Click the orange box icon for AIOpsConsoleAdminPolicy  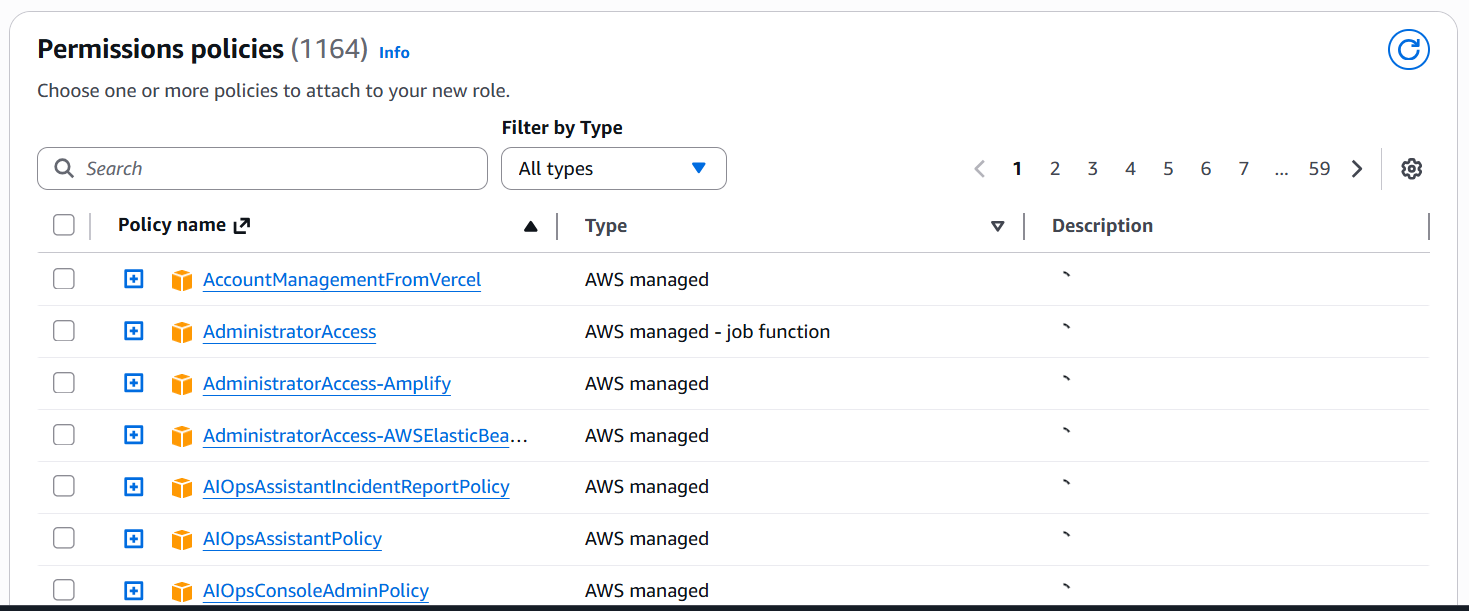[x=181, y=592]
